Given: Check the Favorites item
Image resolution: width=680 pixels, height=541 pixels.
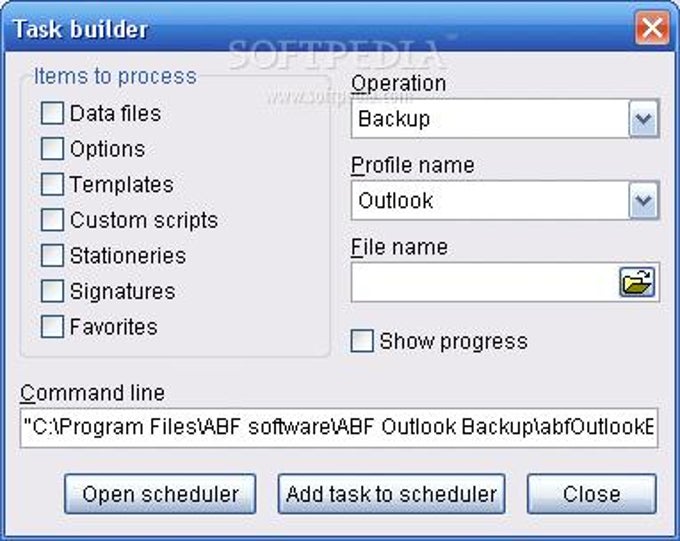Looking at the screenshot, I should point(52,327).
